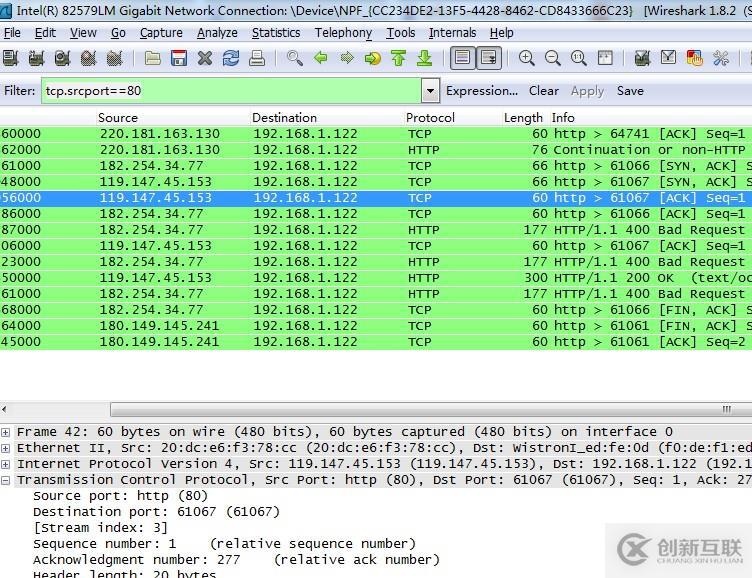This screenshot has width=752, height=578.
Task: Clear the display filter
Action: 543,91
